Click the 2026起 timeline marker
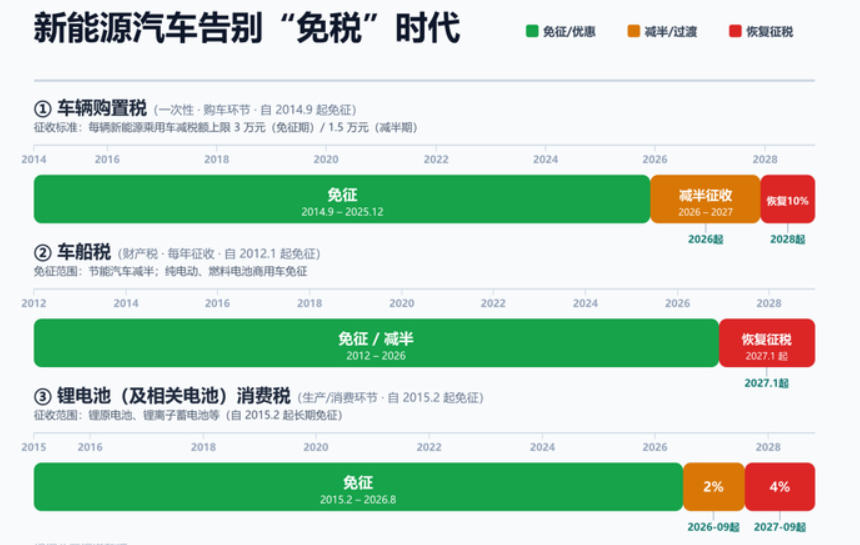The height and width of the screenshot is (545, 860). click(705, 239)
